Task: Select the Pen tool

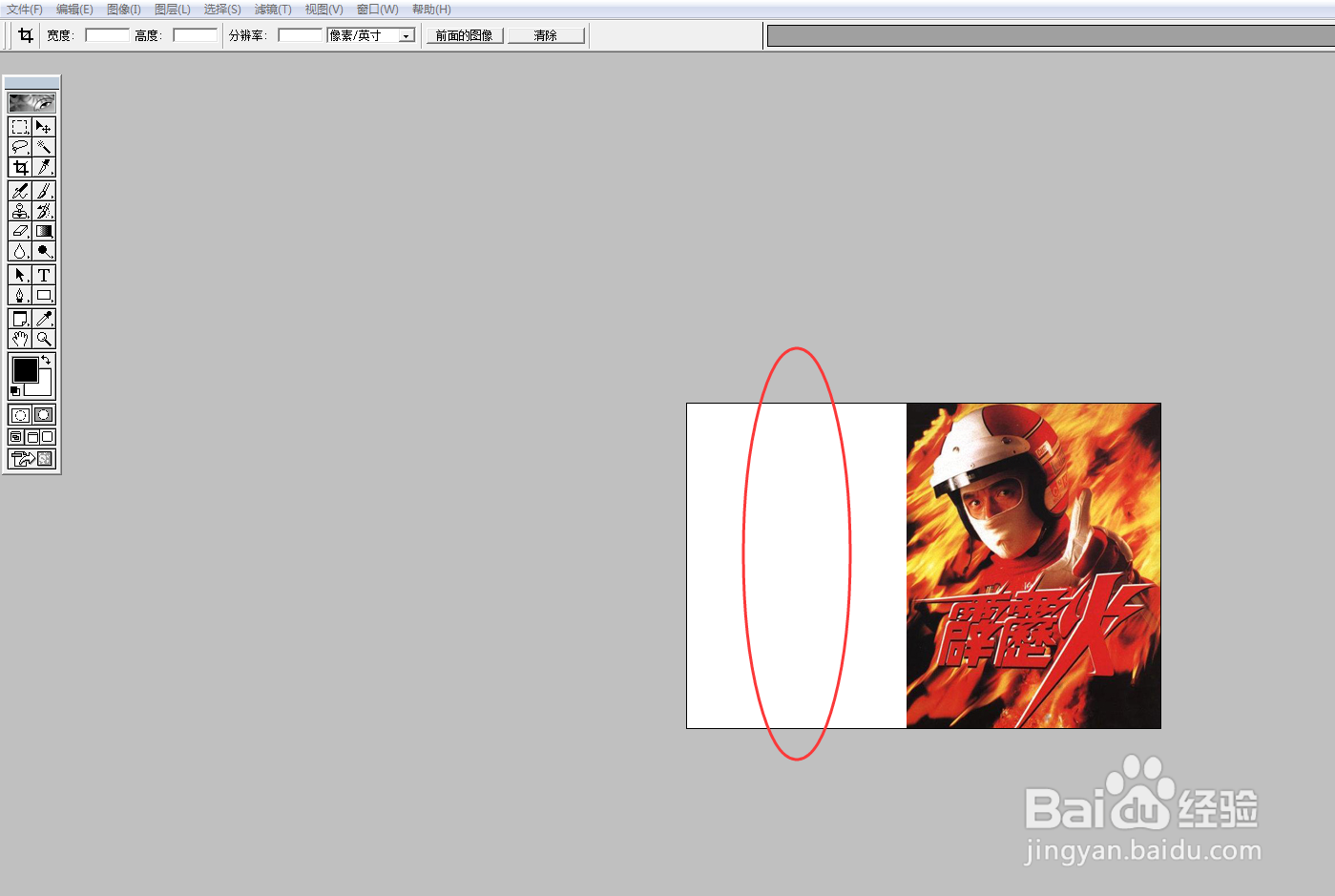Action: pos(20,295)
